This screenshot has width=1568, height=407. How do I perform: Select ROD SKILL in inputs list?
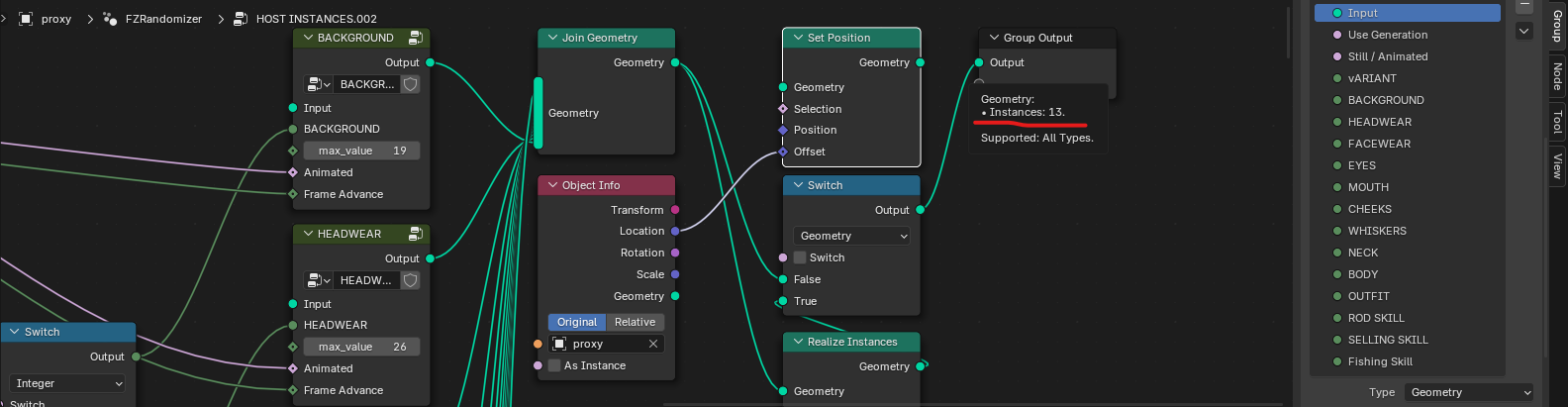coord(1407,318)
